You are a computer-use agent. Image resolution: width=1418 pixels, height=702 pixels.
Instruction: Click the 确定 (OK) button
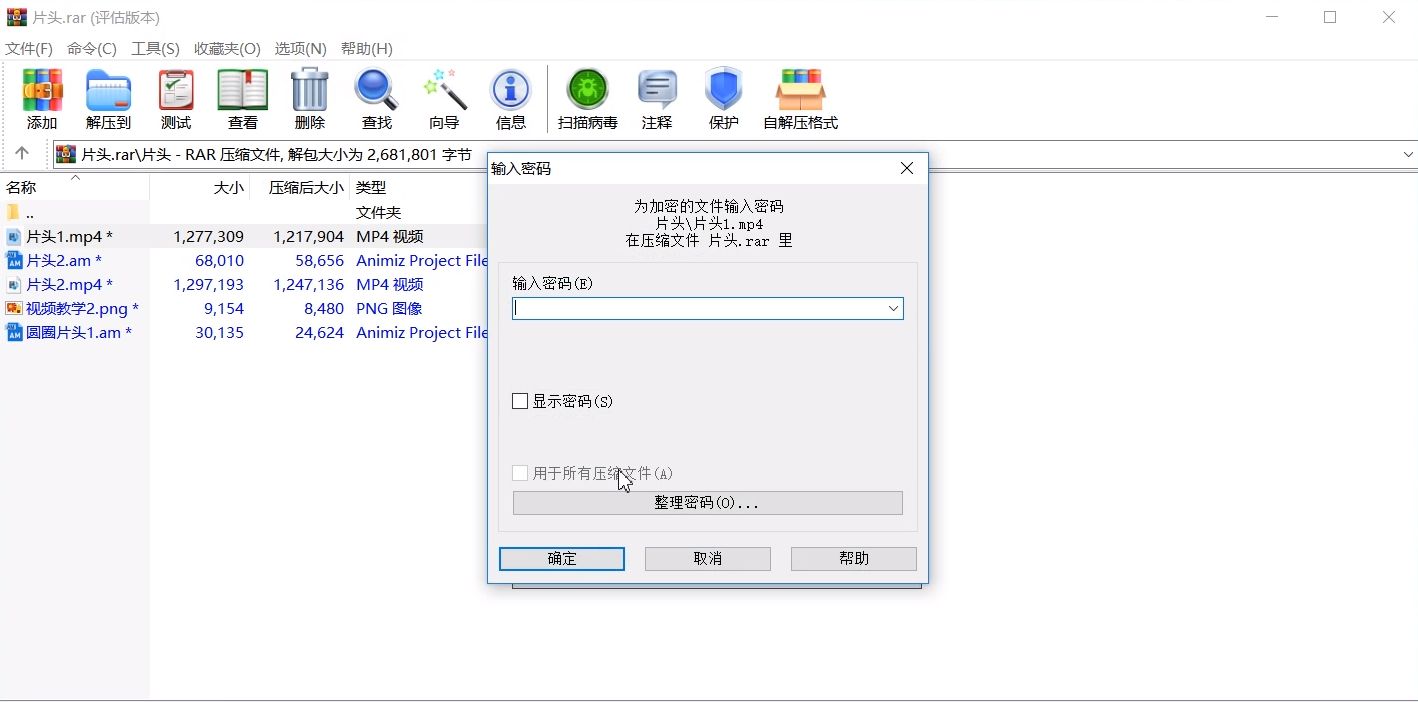coord(561,558)
